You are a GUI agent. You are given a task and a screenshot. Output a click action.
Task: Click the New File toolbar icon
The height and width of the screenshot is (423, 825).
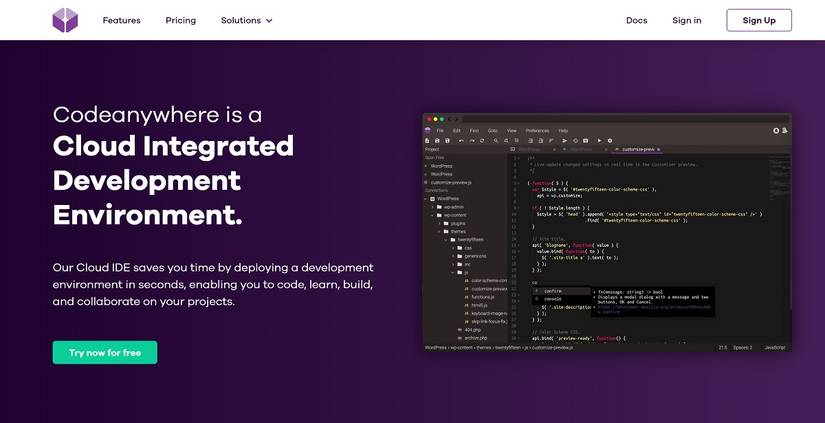(427, 140)
